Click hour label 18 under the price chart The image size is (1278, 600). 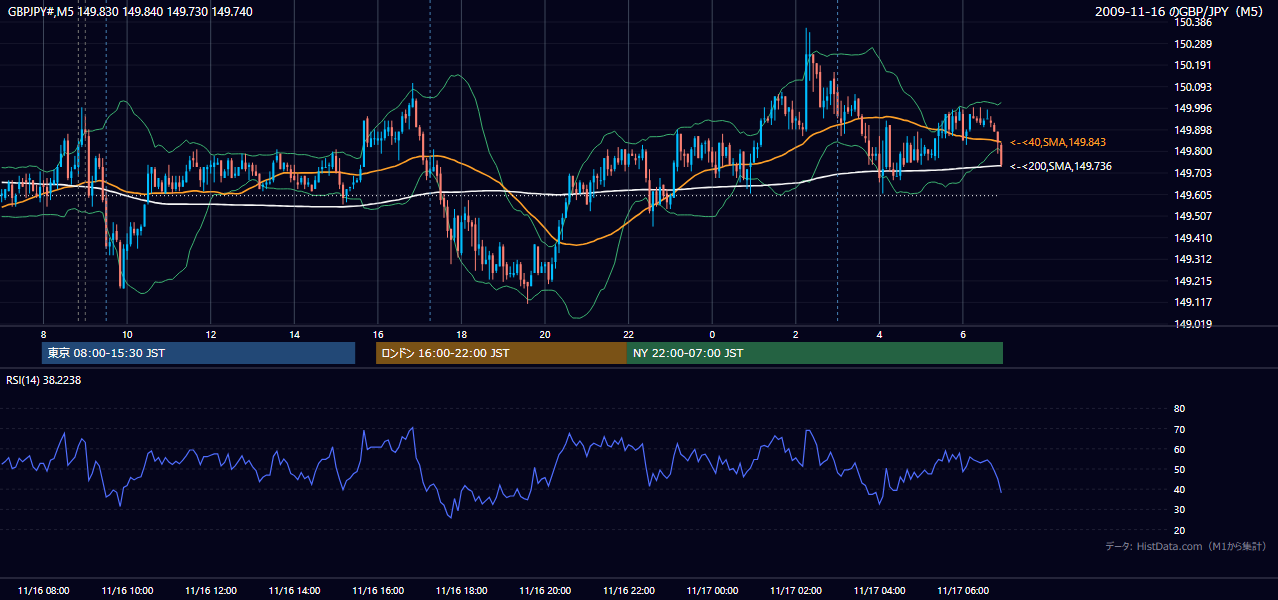pos(461,334)
